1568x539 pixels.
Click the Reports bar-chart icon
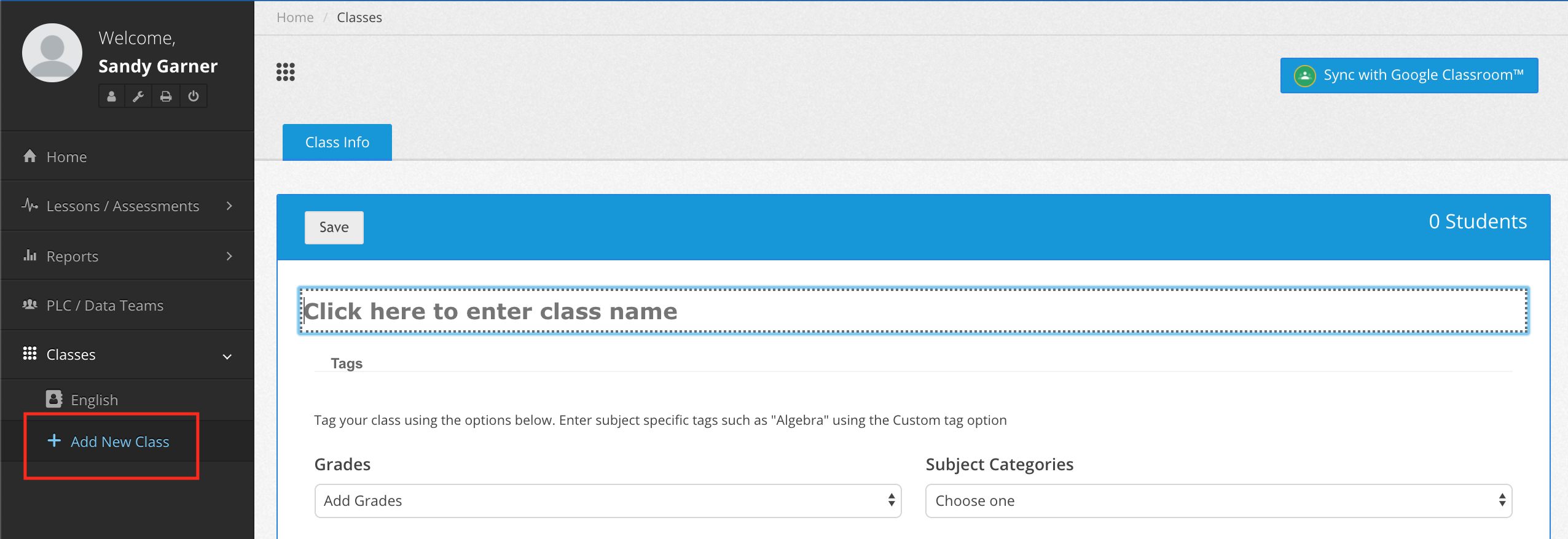tap(30, 255)
